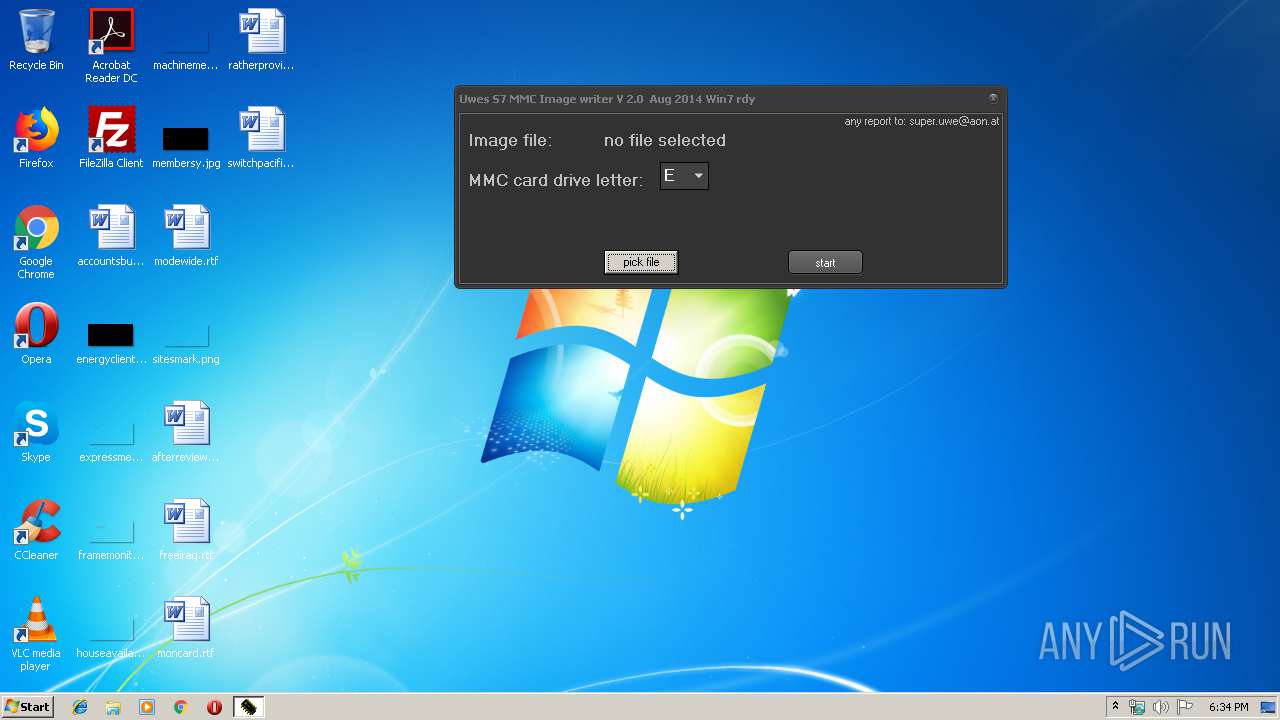The image size is (1280, 720).
Task: Select the CCleaner desktop shortcut
Action: 36,530
